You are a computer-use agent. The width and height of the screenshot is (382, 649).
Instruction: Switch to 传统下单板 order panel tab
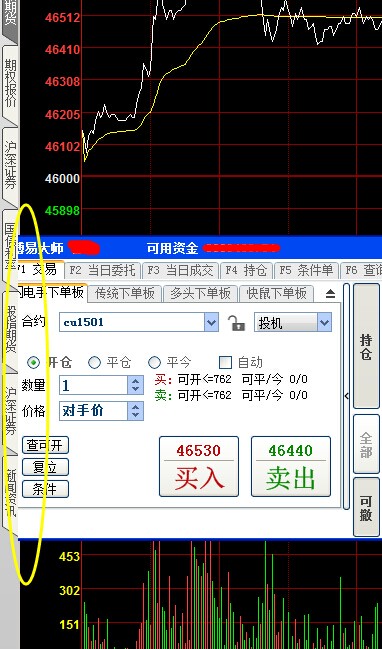point(125,293)
